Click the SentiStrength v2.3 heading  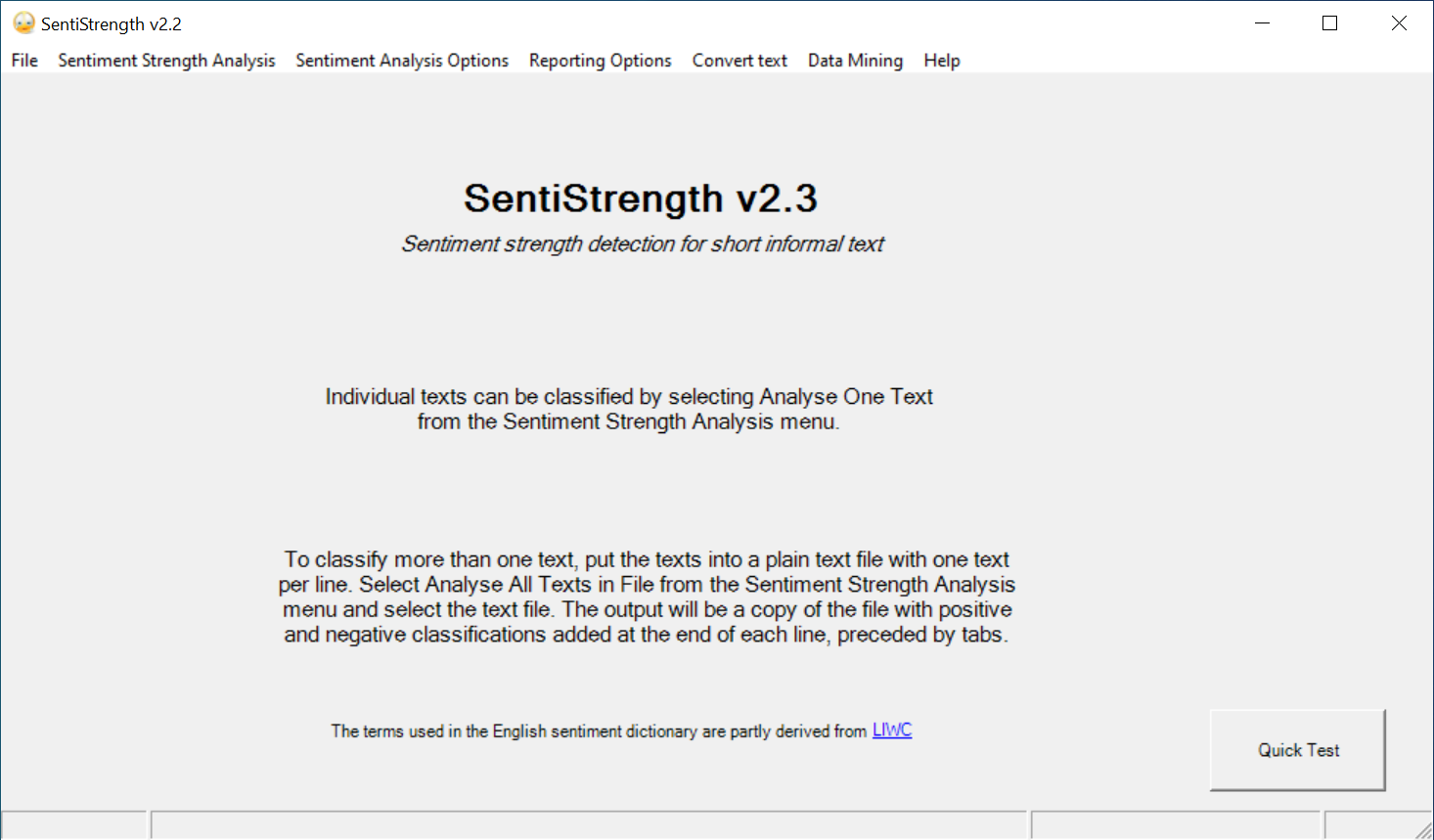pyautogui.click(x=640, y=199)
